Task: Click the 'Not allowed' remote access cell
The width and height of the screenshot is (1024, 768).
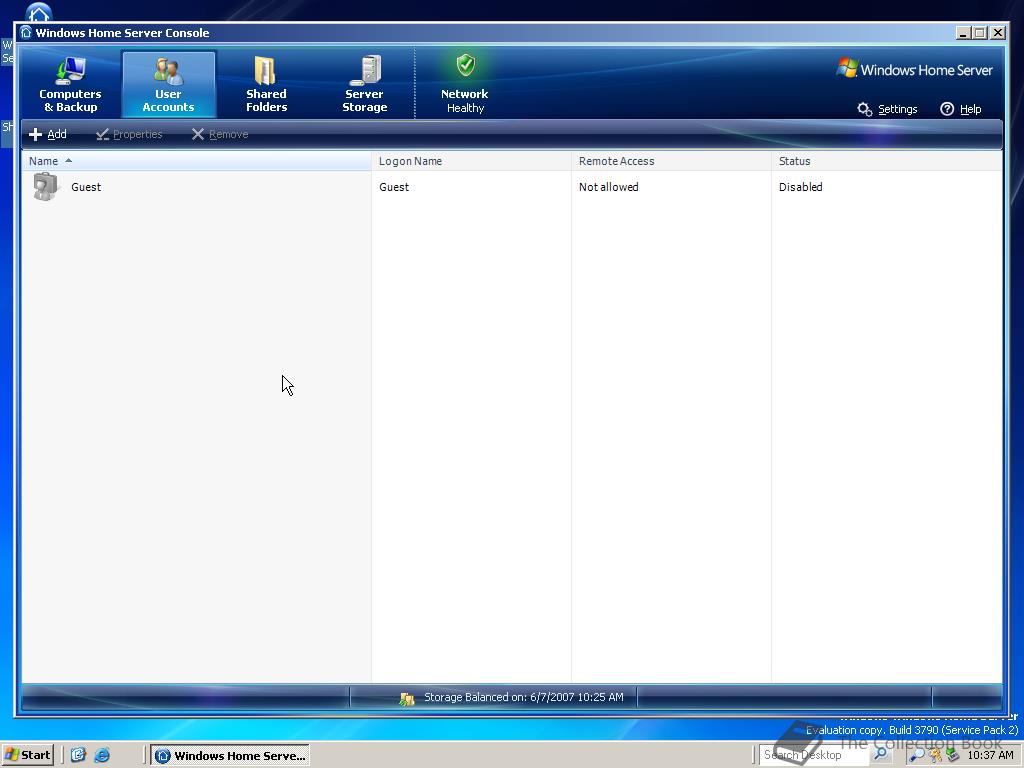Action: point(609,187)
